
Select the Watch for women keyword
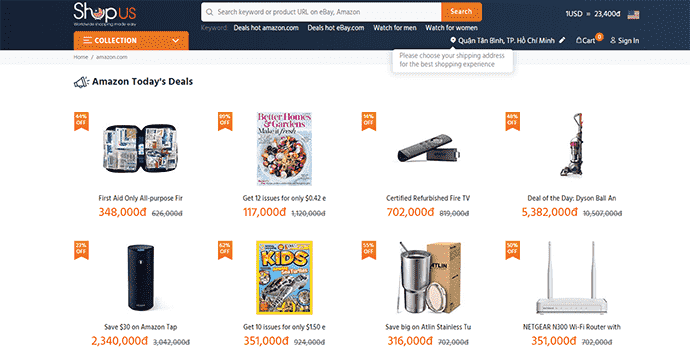(451, 28)
